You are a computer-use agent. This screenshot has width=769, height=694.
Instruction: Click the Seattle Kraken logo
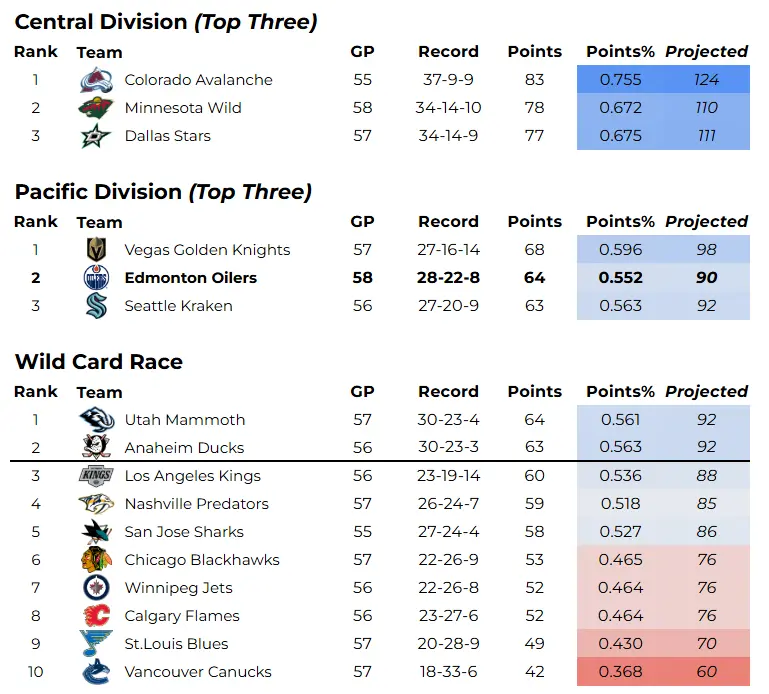pos(96,306)
